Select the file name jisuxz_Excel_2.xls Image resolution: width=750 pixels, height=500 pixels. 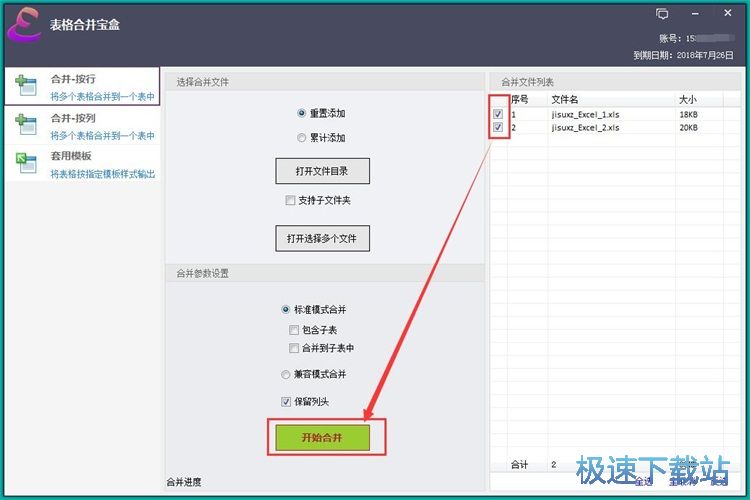click(585, 128)
